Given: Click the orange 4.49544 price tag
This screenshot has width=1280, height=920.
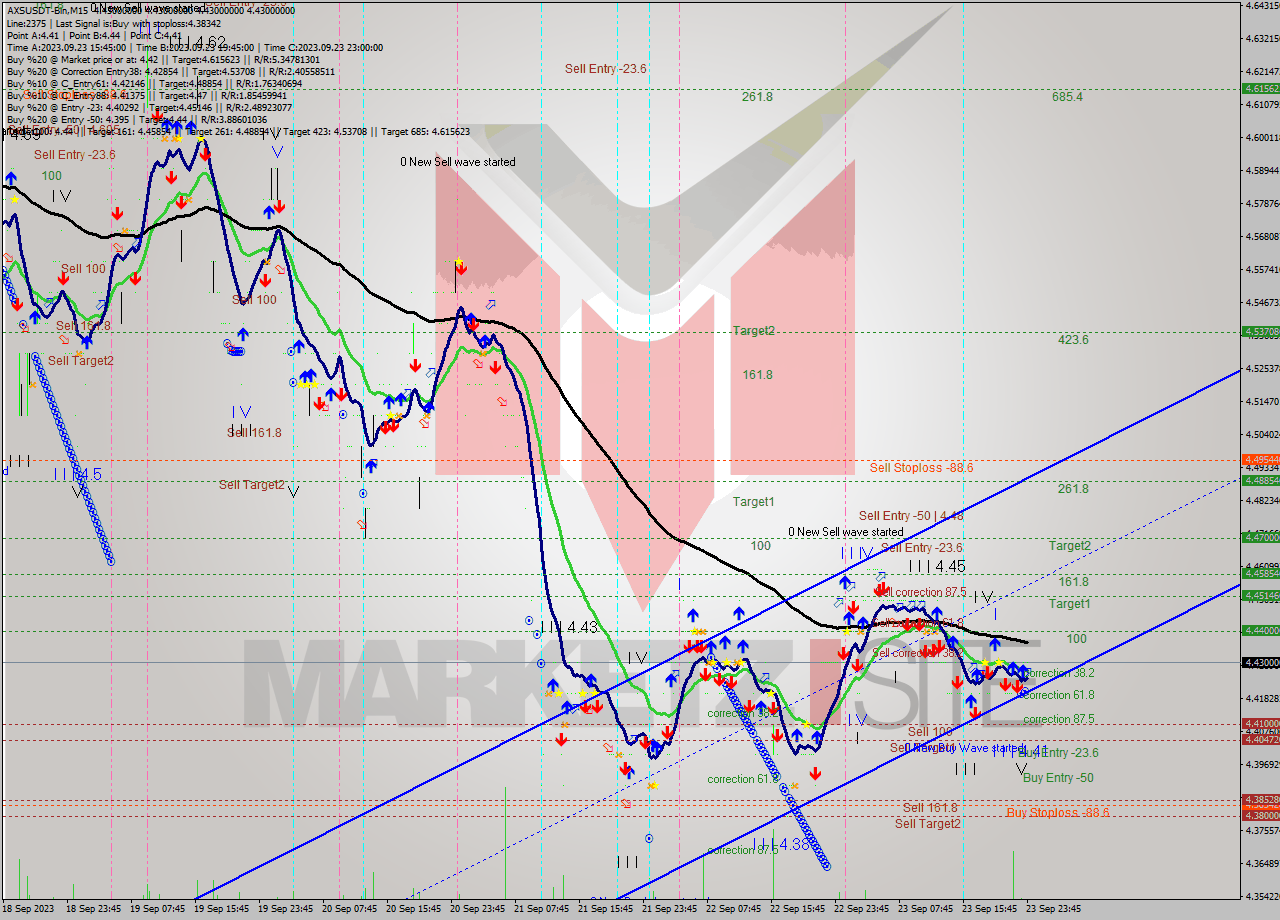Looking at the screenshot, I should pos(1260,459).
